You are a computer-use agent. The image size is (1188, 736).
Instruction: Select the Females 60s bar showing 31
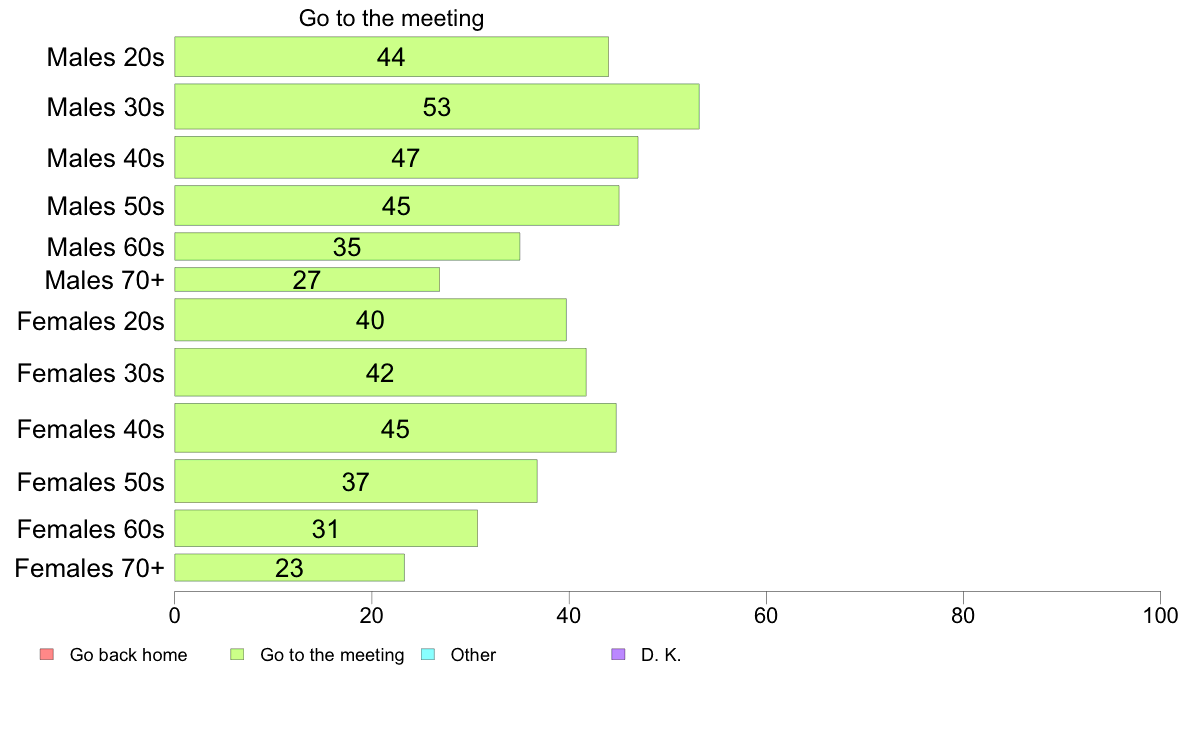pos(326,528)
